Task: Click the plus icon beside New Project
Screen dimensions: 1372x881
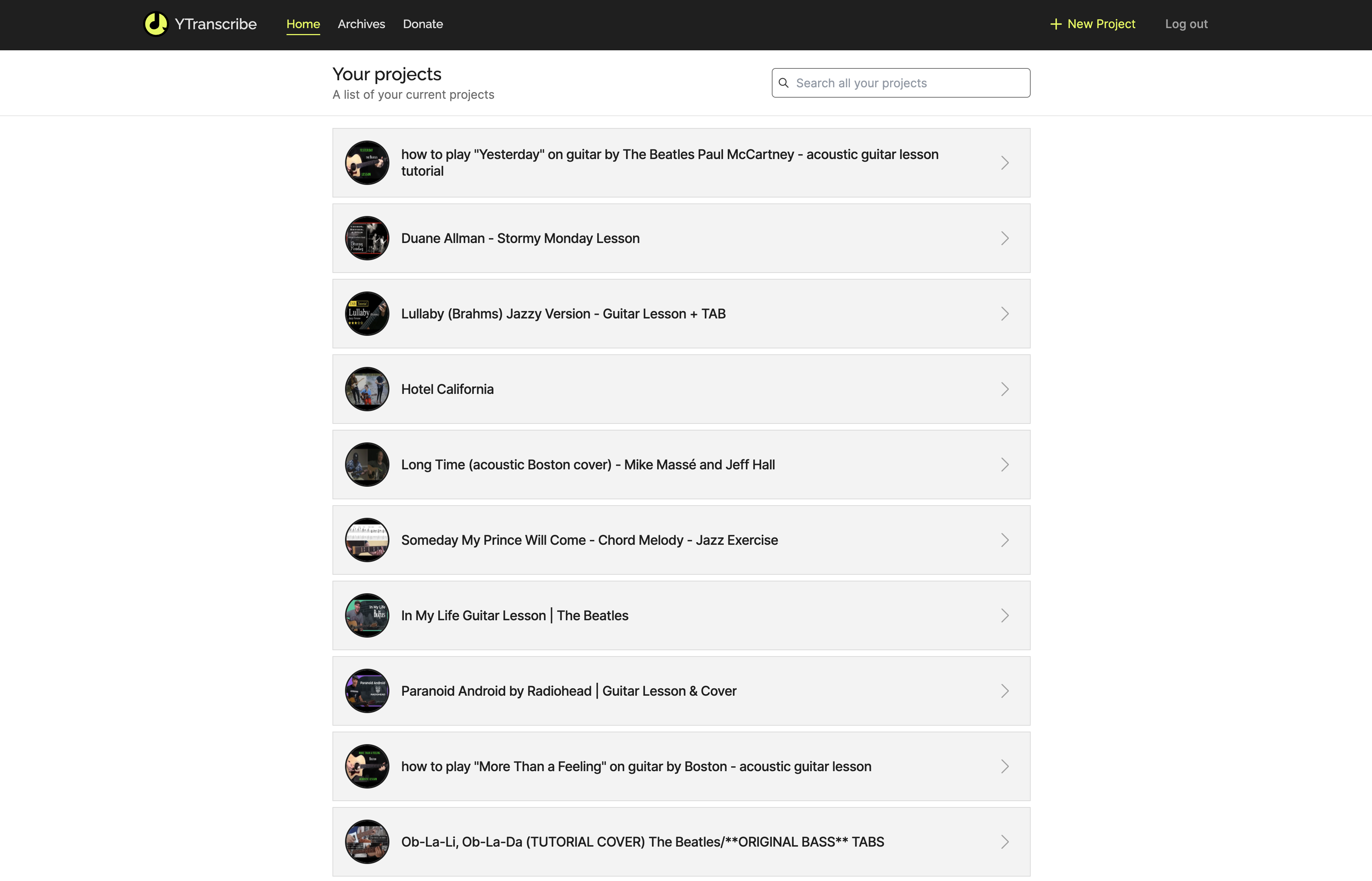Action: pos(1056,24)
